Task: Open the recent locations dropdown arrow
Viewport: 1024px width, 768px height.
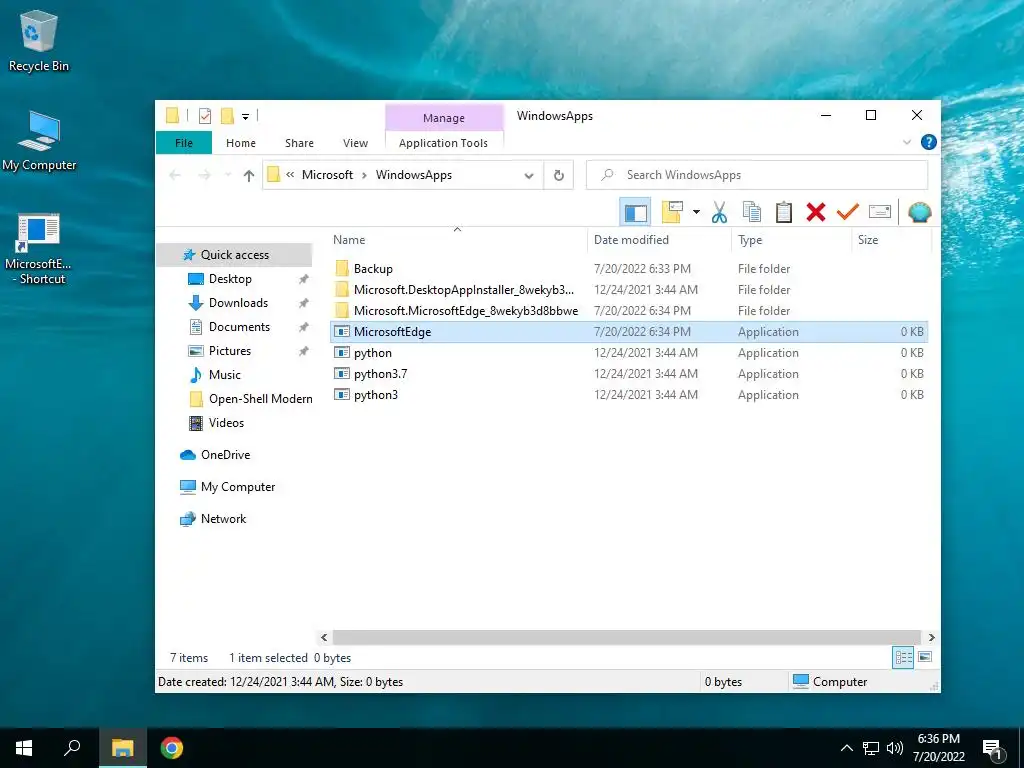Action: 227,175
